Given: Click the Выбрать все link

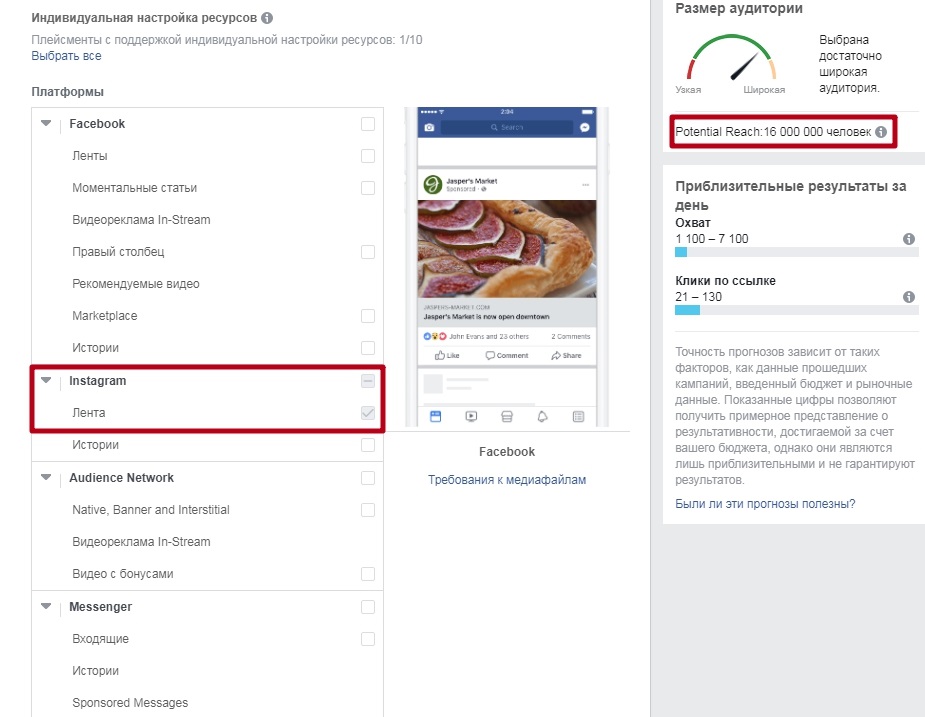Looking at the screenshot, I should pyautogui.click(x=66, y=56).
